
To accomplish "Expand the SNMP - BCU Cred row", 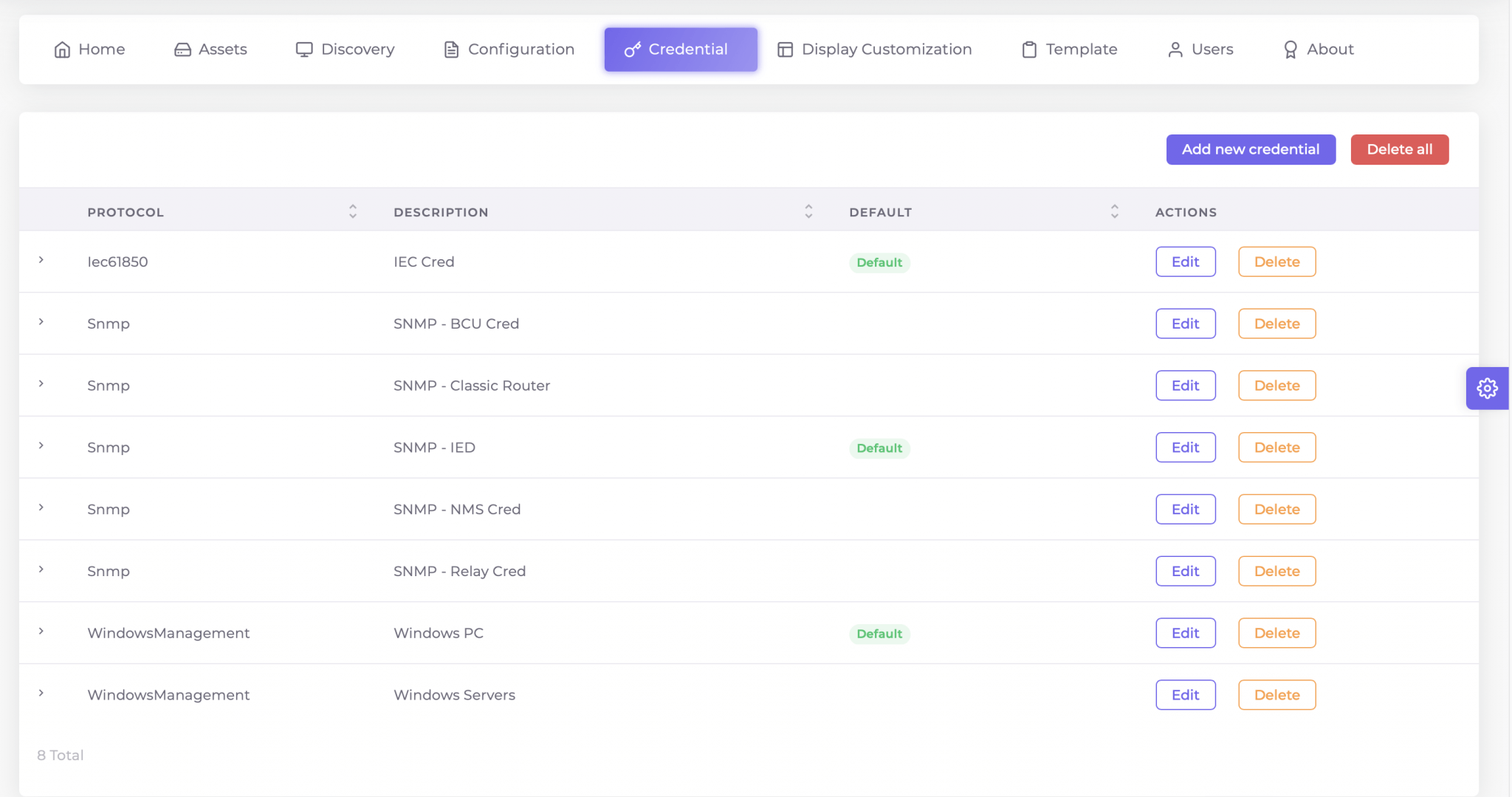I will (x=41, y=322).
